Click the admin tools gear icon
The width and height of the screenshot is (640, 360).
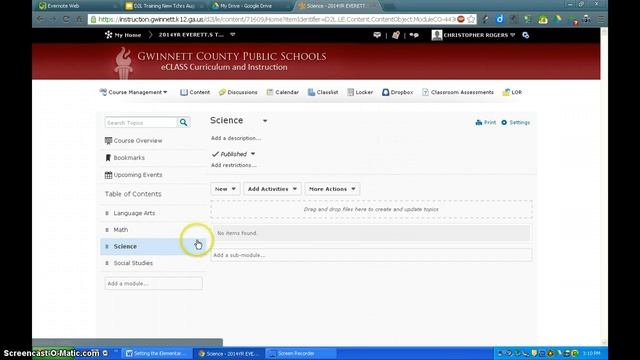[x=526, y=35]
